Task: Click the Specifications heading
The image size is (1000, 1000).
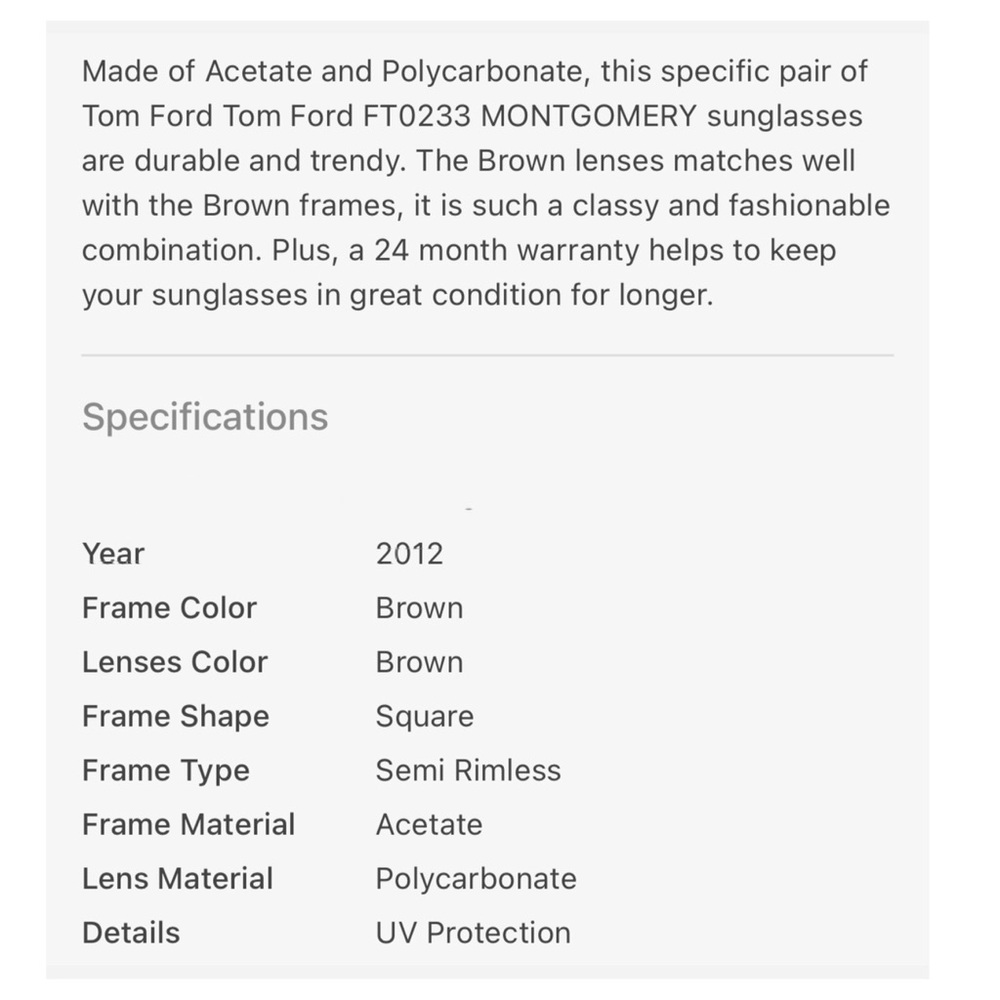Action: (205, 418)
